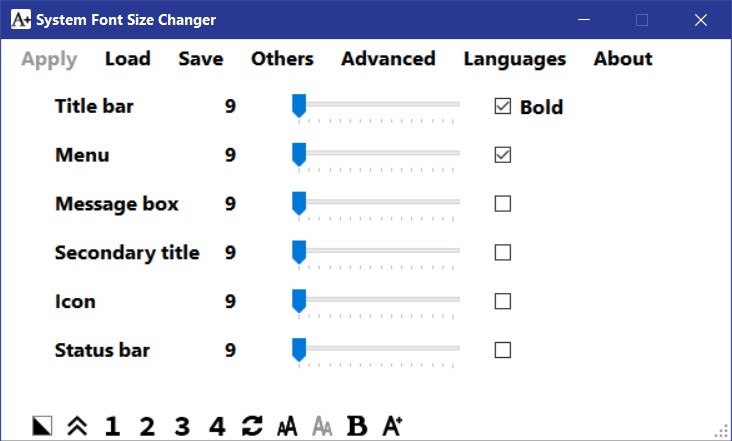Uncheck the bold checkbox for Menu
Screen dimensions: 732x441
(503, 155)
